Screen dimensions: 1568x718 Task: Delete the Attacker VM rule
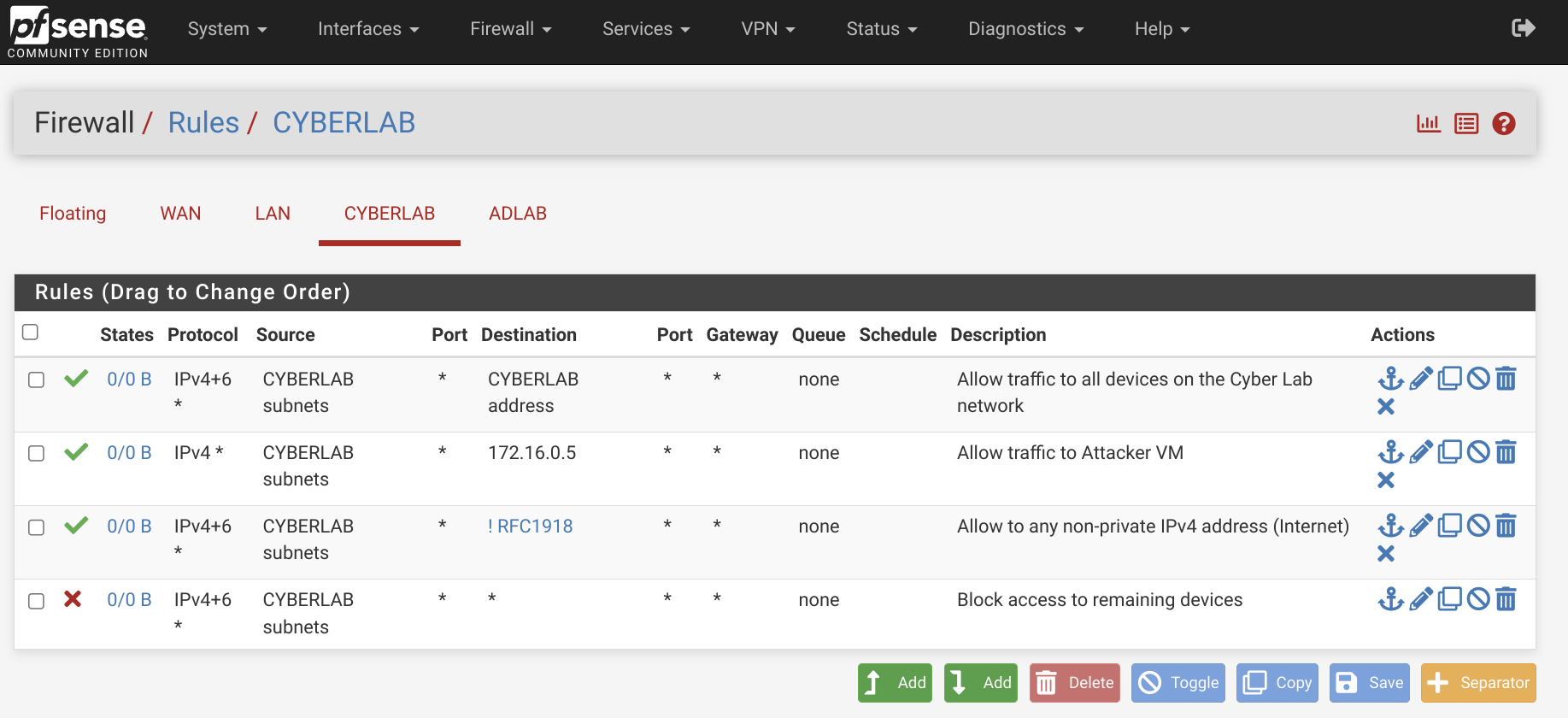[1506, 452]
